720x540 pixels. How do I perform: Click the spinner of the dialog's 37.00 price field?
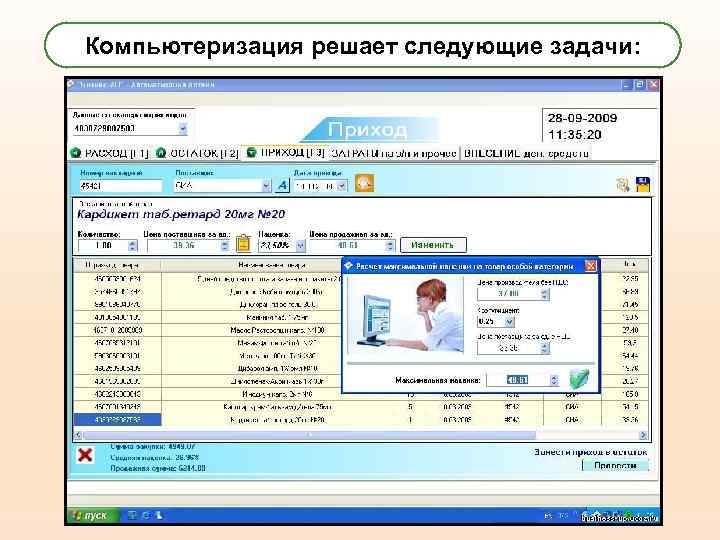pyautogui.click(x=545, y=294)
